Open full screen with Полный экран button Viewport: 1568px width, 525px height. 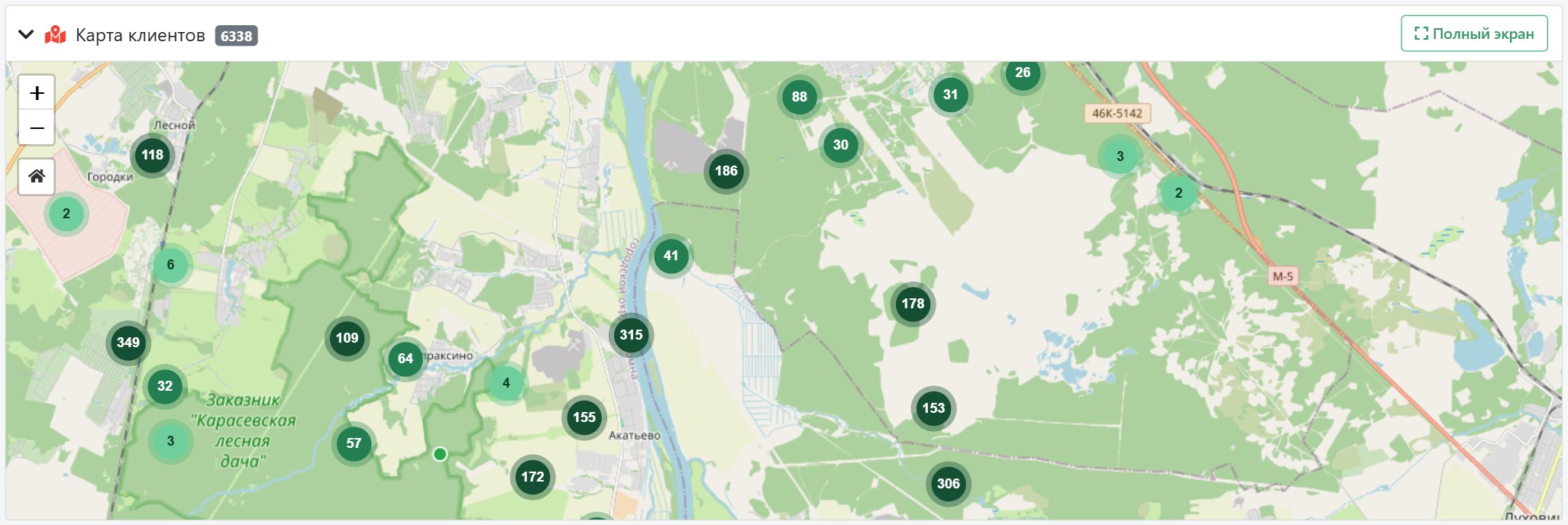click(x=1474, y=34)
